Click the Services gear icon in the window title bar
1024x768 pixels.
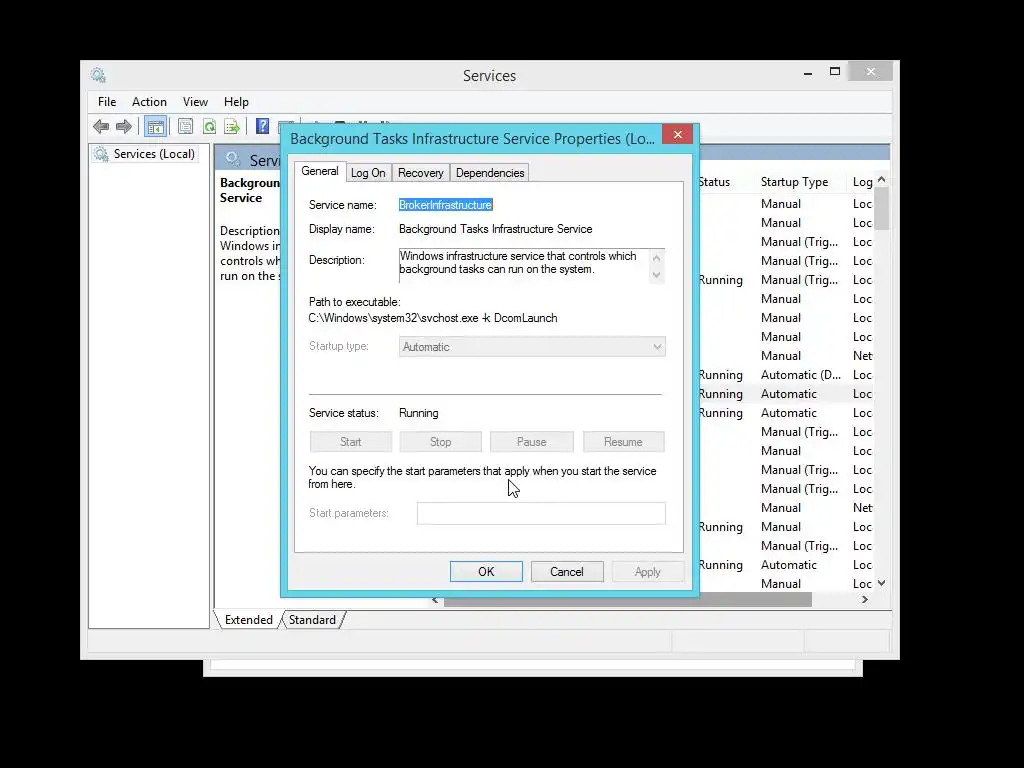click(x=98, y=75)
